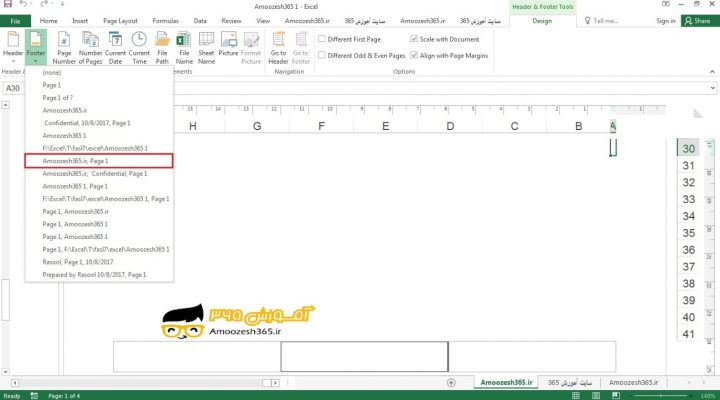Redo action in quick access toolbar
The width and height of the screenshot is (720, 400).
pyautogui.click(x=44, y=4)
